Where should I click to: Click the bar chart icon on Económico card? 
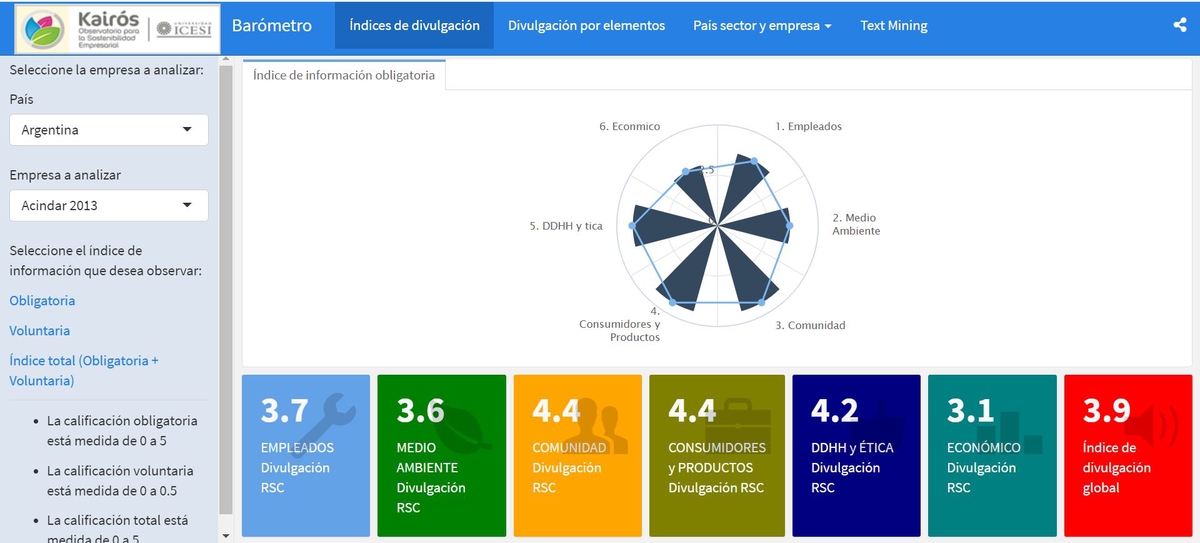pos(1017,428)
